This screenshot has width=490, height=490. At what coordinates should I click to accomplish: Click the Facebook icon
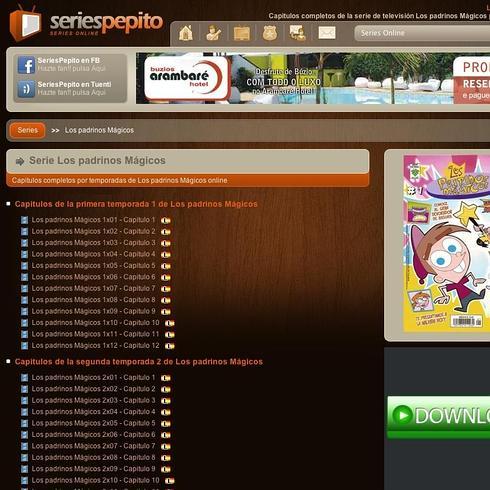pyautogui.click(x=26, y=65)
